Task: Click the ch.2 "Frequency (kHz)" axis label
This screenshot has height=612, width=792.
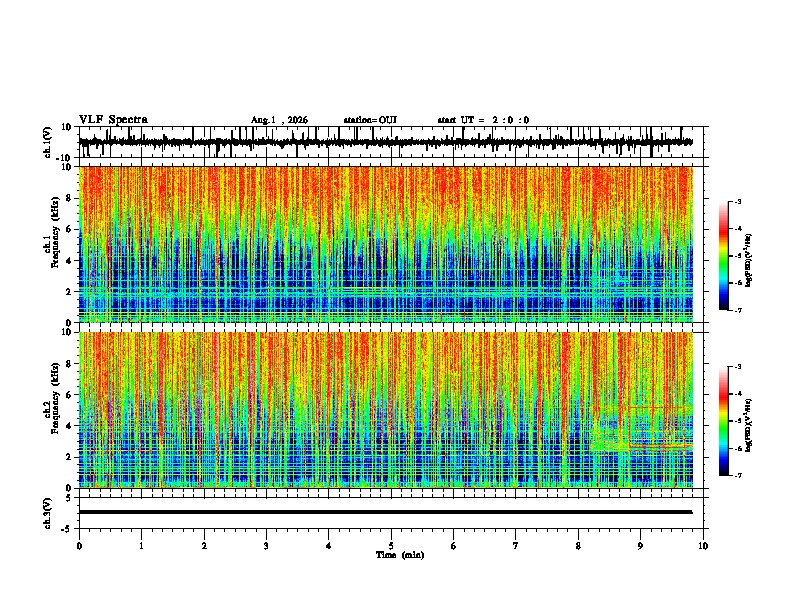Action: pyautogui.click(x=55, y=398)
